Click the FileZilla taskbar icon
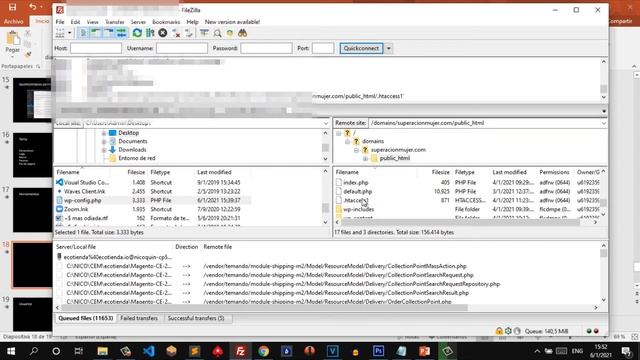 tap(240, 351)
